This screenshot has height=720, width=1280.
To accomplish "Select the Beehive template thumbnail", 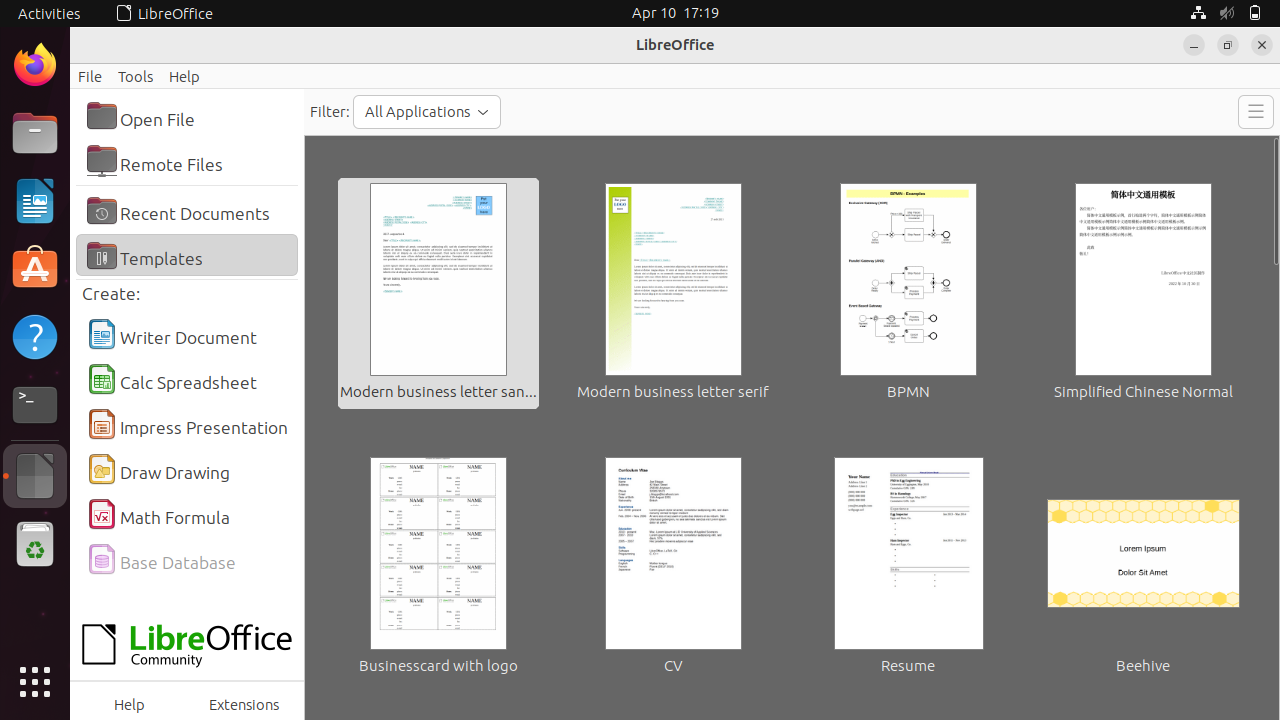I will pyautogui.click(x=1143, y=553).
